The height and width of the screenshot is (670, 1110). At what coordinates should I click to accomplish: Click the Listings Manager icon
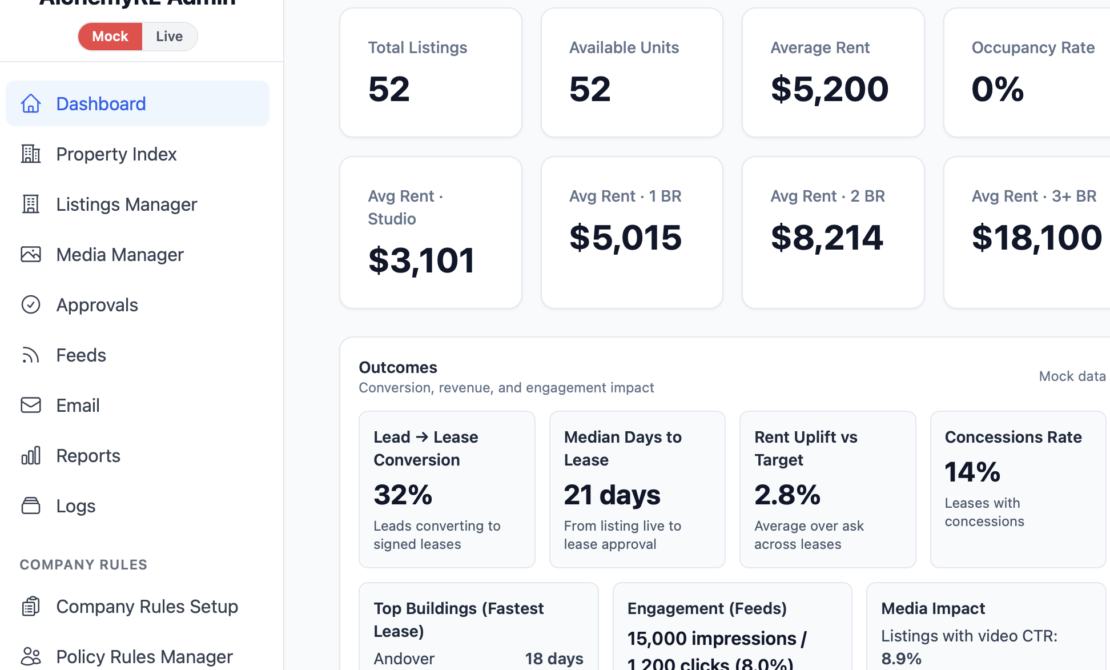click(31, 204)
